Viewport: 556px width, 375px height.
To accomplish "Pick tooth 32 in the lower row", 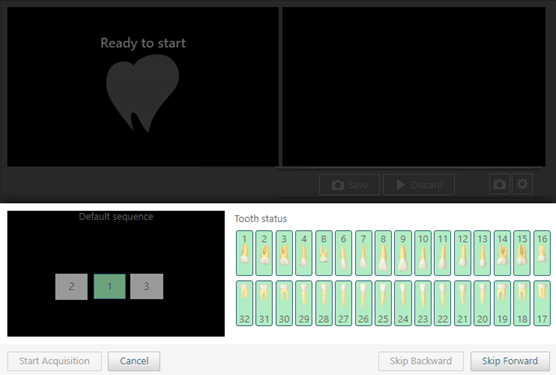I will pyautogui.click(x=244, y=303).
